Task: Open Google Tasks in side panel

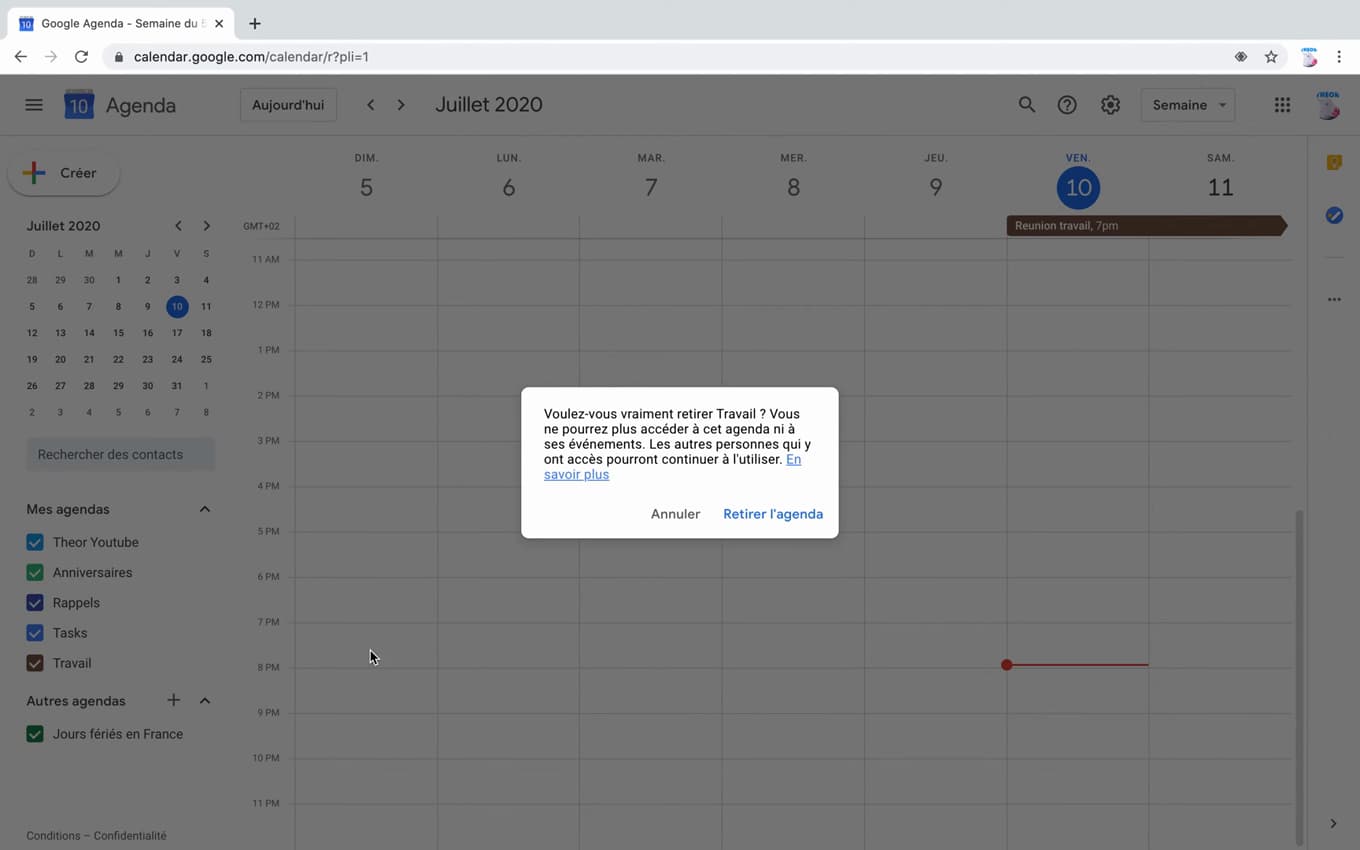Action: tap(1334, 215)
